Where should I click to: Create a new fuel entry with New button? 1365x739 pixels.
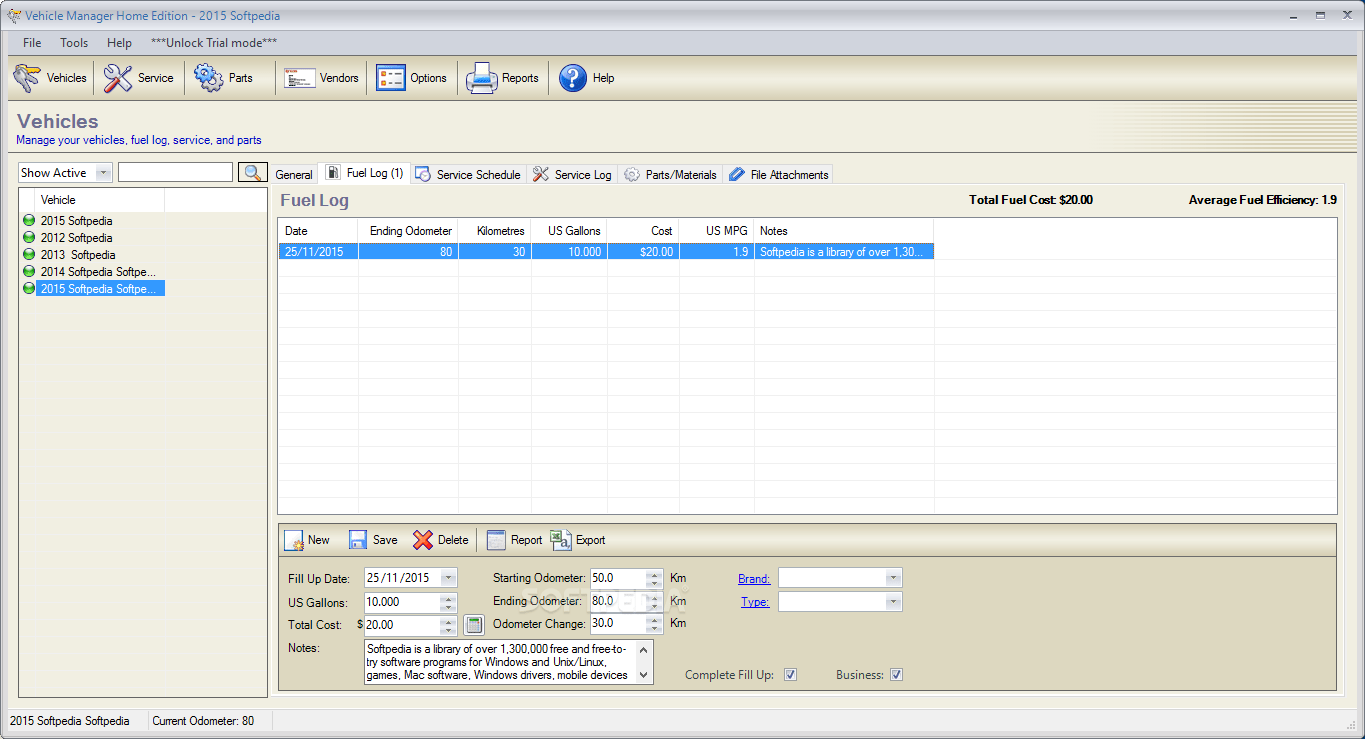(308, 539)
